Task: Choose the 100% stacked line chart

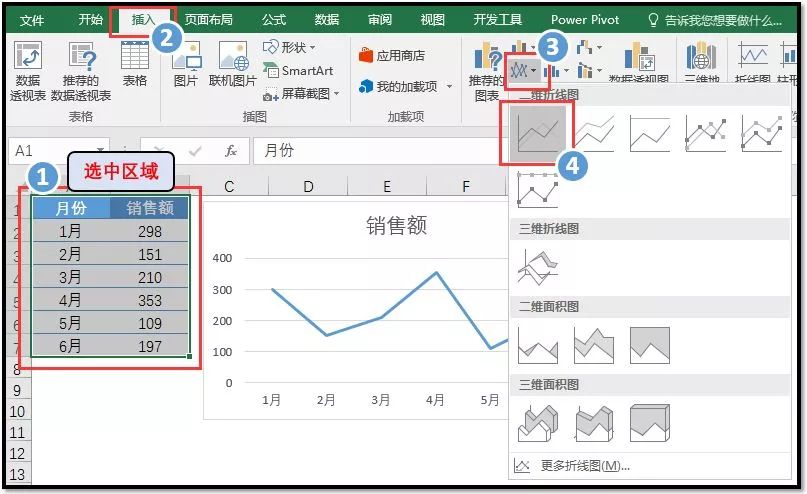Action: click(650, 133)
